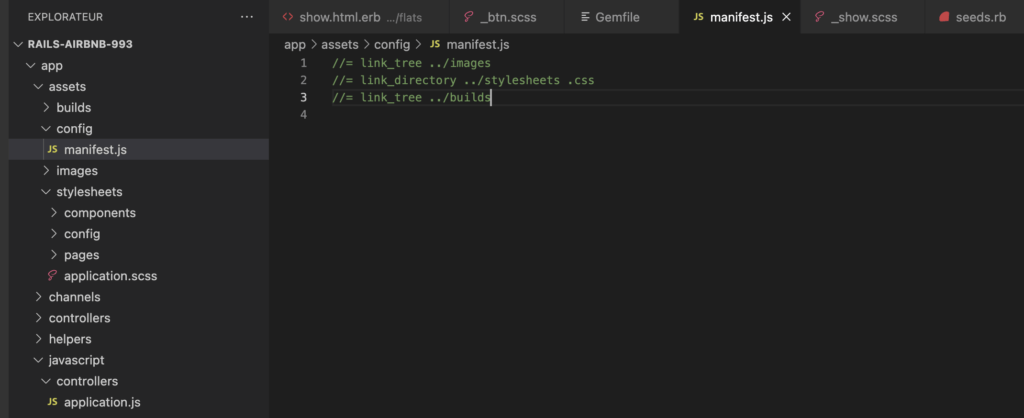The height and width of the screenshot is (418, 1024).
Task: Click assets breadcrumb segment
Action: pos(340,44)
